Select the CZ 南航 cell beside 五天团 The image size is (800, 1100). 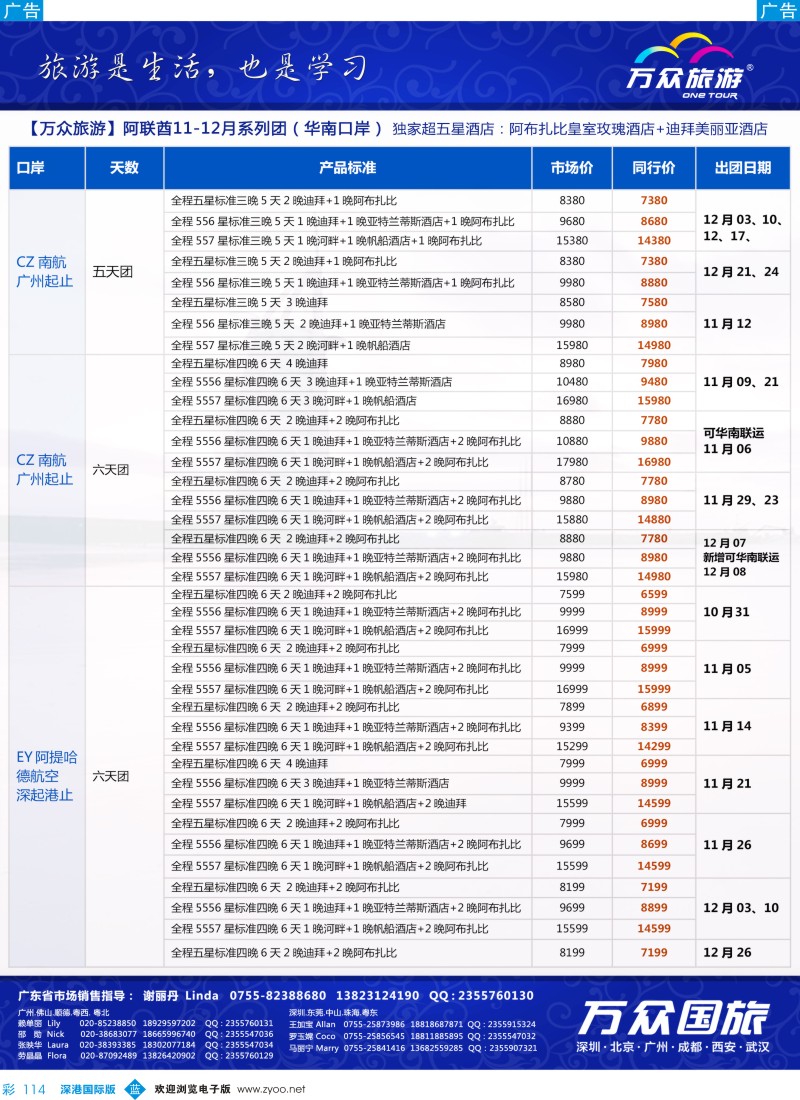pyautogui.click(x=46, y=271)
